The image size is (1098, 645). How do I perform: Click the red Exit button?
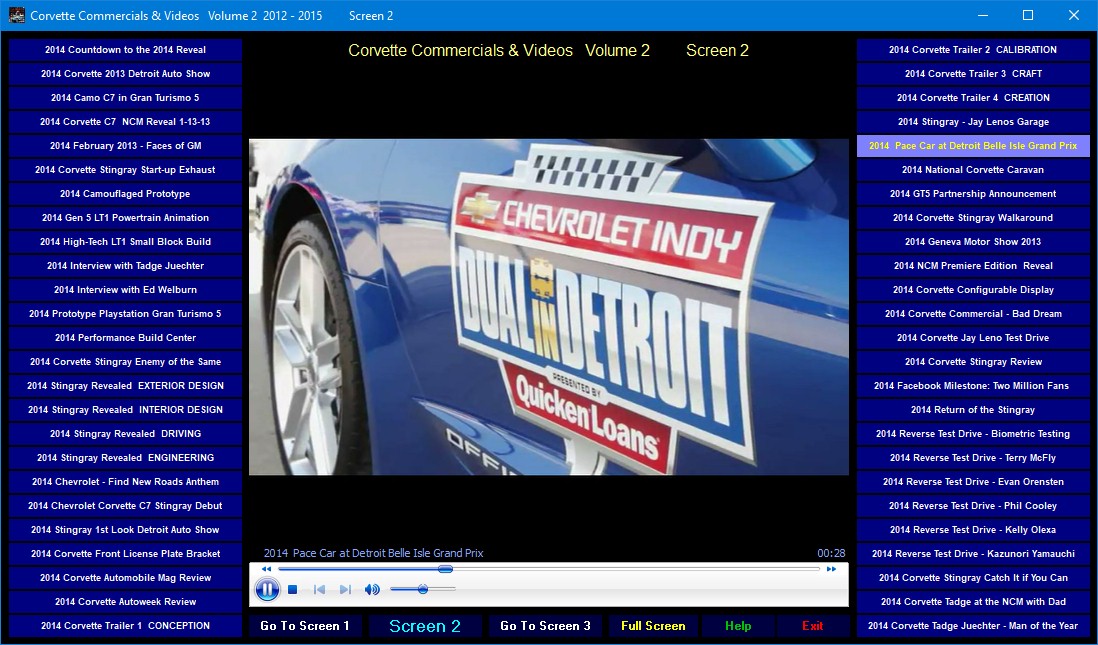(x=812, y=626)
